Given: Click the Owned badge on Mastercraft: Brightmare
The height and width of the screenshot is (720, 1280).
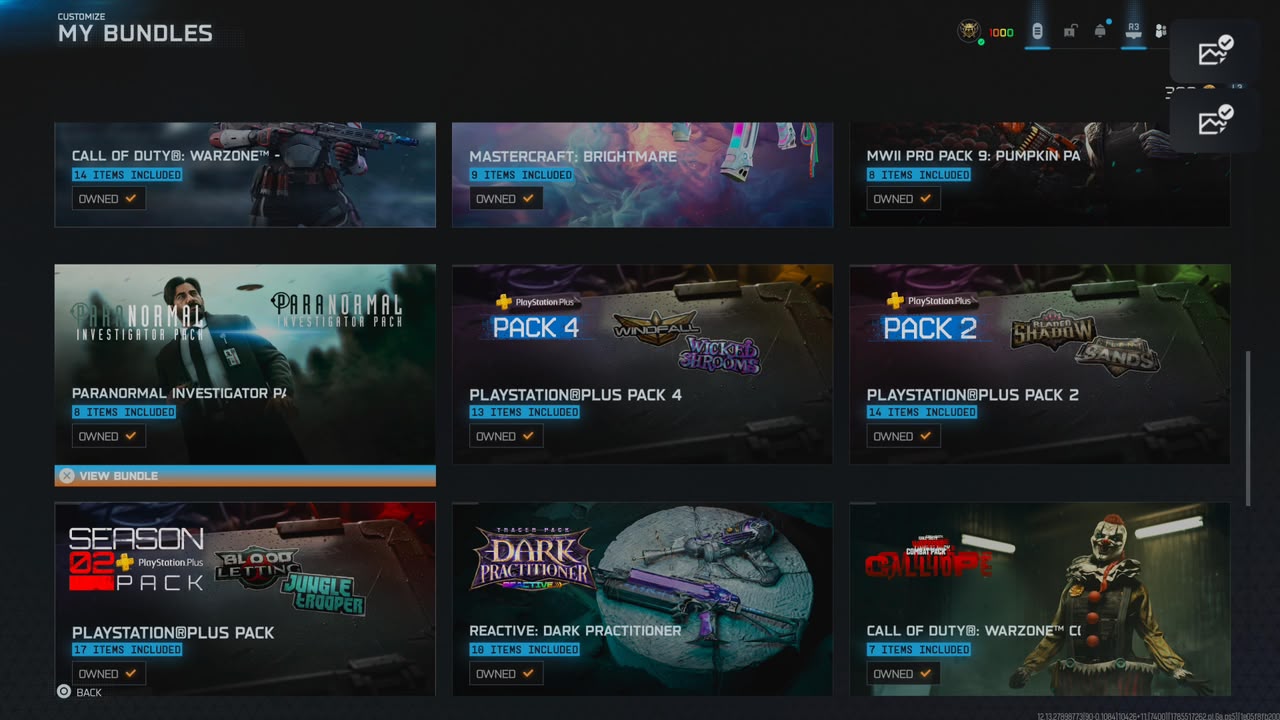Looking at the screenshot, I should 506,199.
